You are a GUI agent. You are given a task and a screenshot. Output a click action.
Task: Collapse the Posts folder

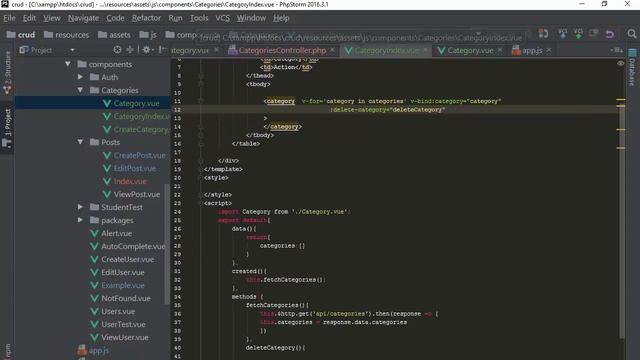click(x=80, y=142)
